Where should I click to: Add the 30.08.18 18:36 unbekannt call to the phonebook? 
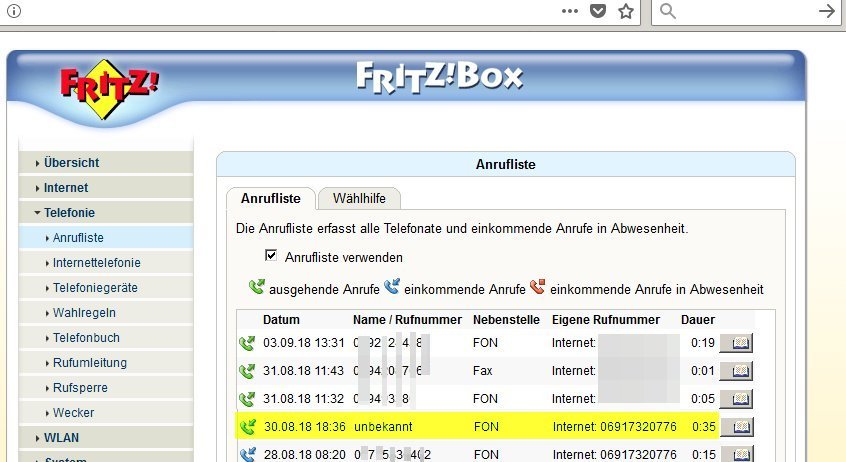coord(736,427)
